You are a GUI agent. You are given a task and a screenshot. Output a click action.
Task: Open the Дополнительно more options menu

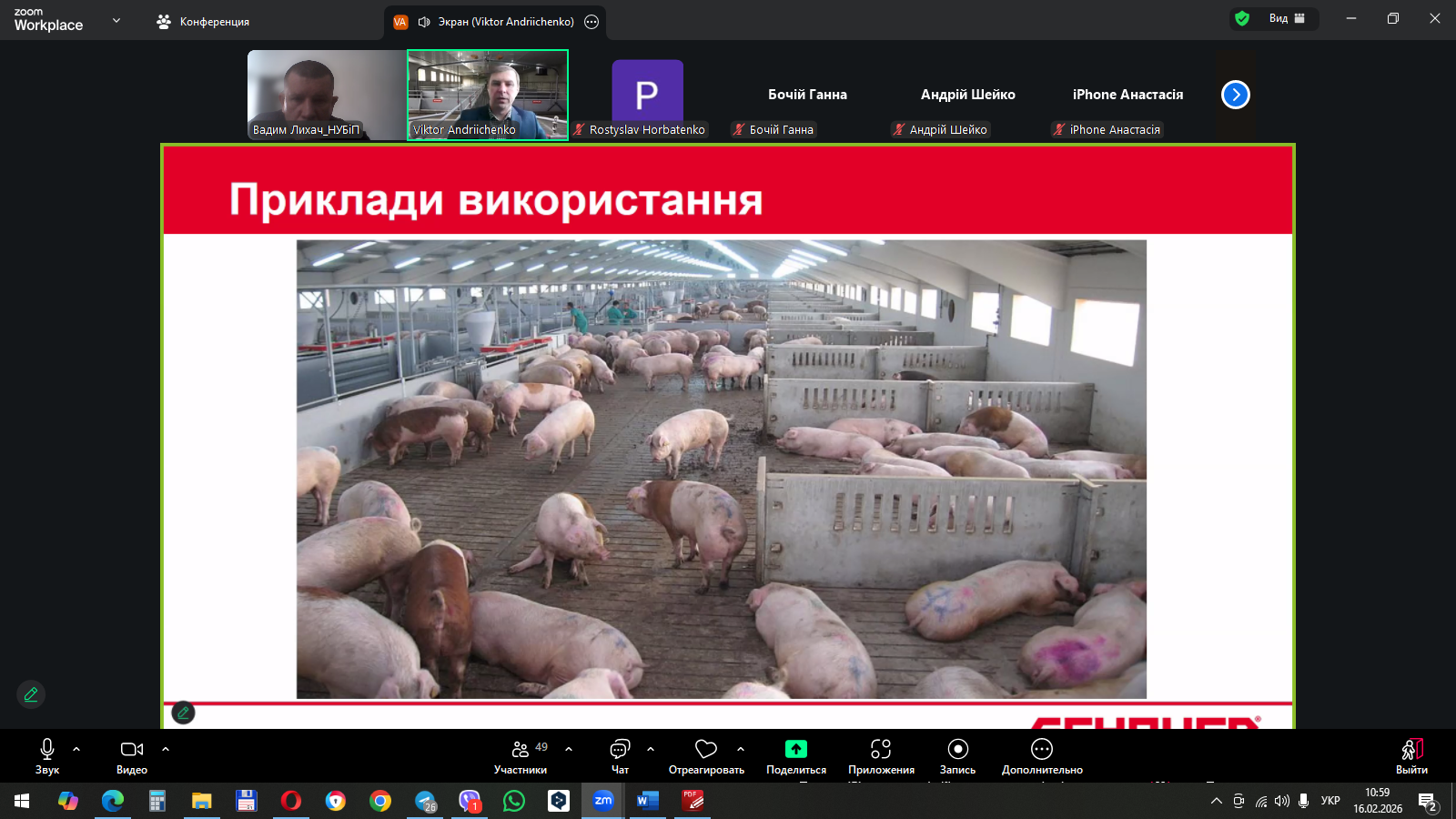(1042, 756)
